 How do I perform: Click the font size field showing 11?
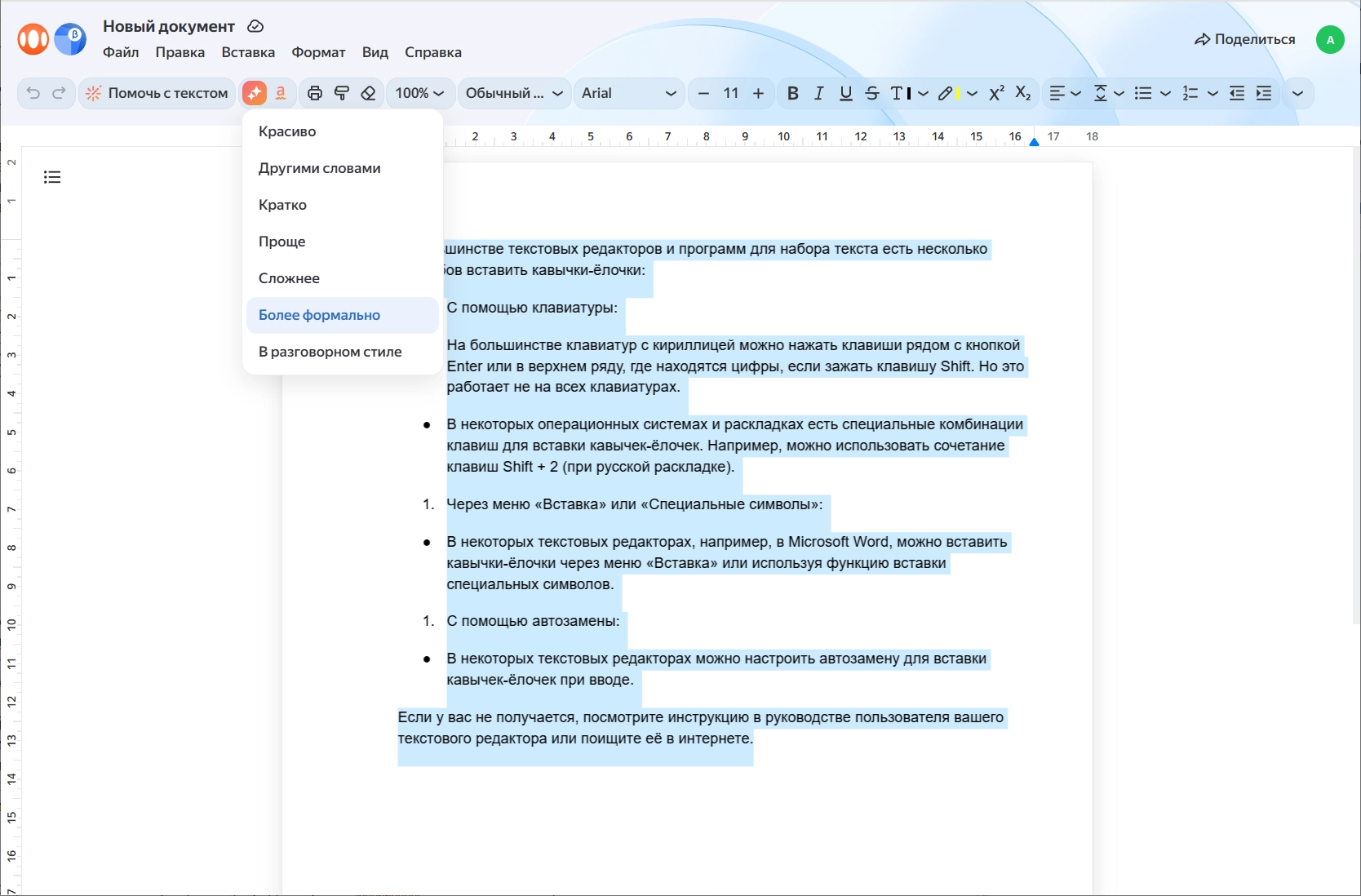(x=731, y=93)
